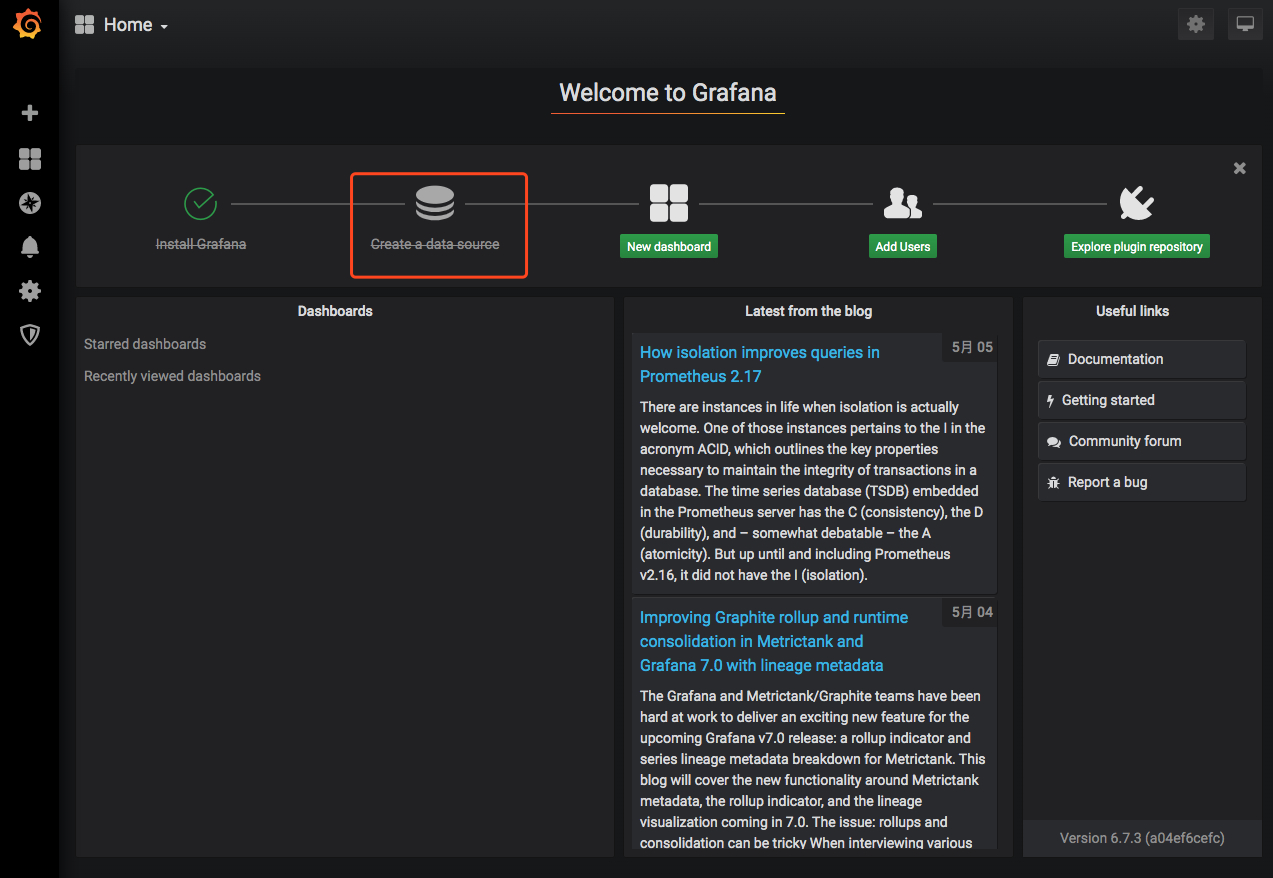This screenshot has width=1273, height=878.
Task: Click the Grafana logo in the sidebar
Action: coord(28,24)
